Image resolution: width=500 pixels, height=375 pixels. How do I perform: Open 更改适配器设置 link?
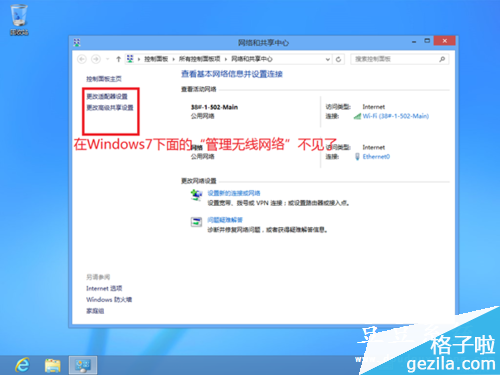tap(107, 97)
